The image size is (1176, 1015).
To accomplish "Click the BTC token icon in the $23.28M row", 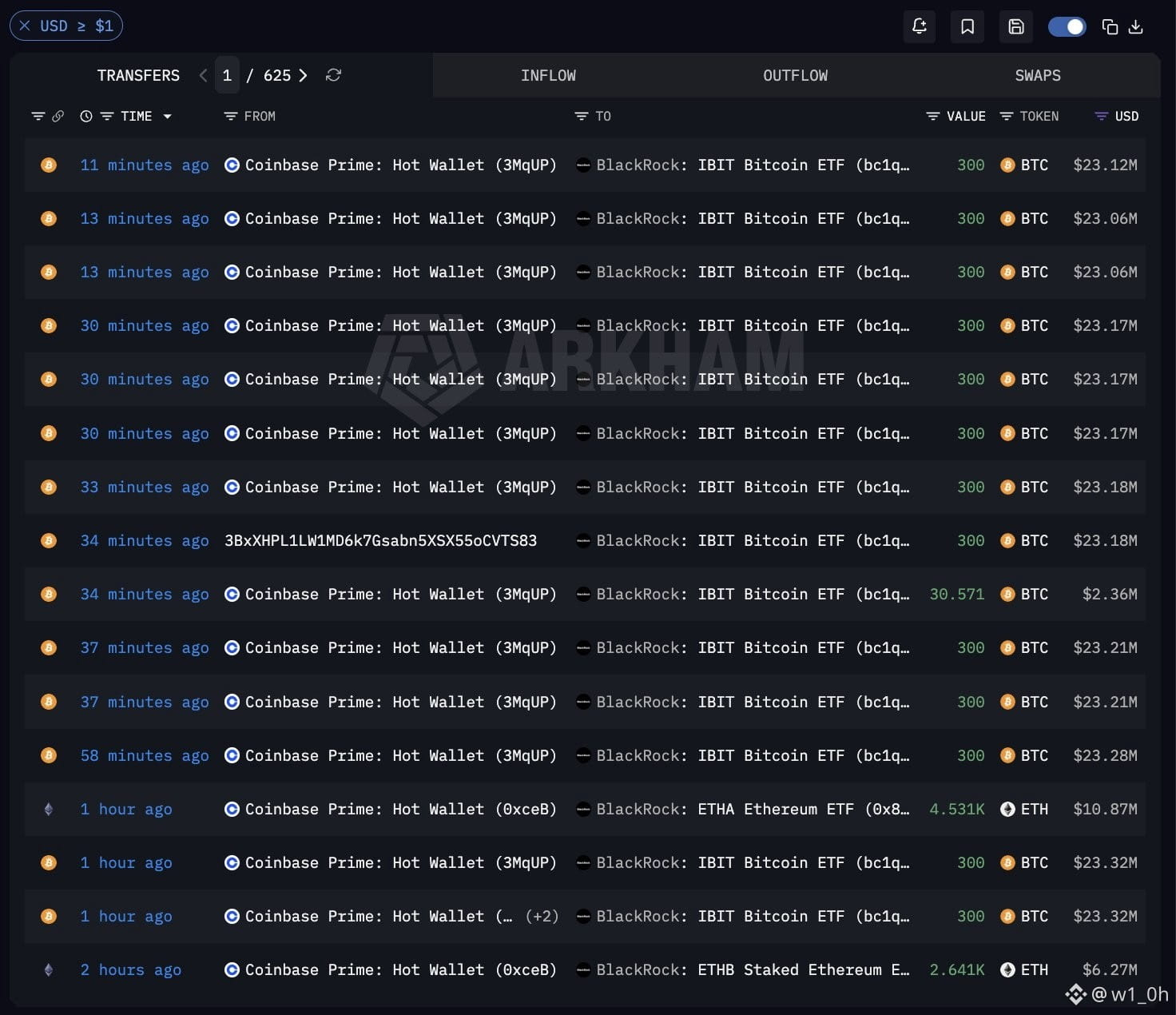I will click(x=1007, y=756).
